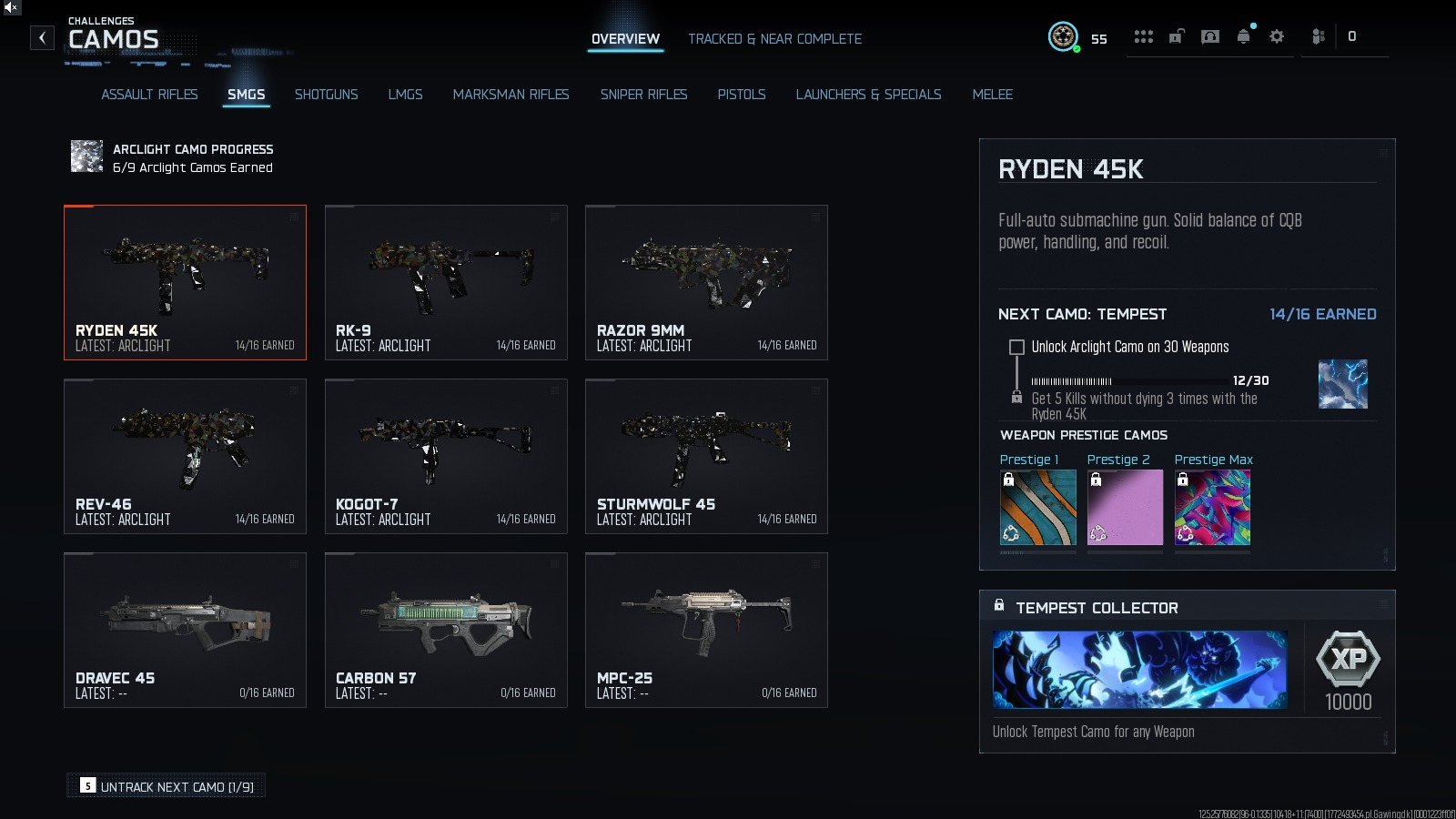Click the Tempest camo preview icon
Screen dimensions: 1456x819
coord(1343,384)
